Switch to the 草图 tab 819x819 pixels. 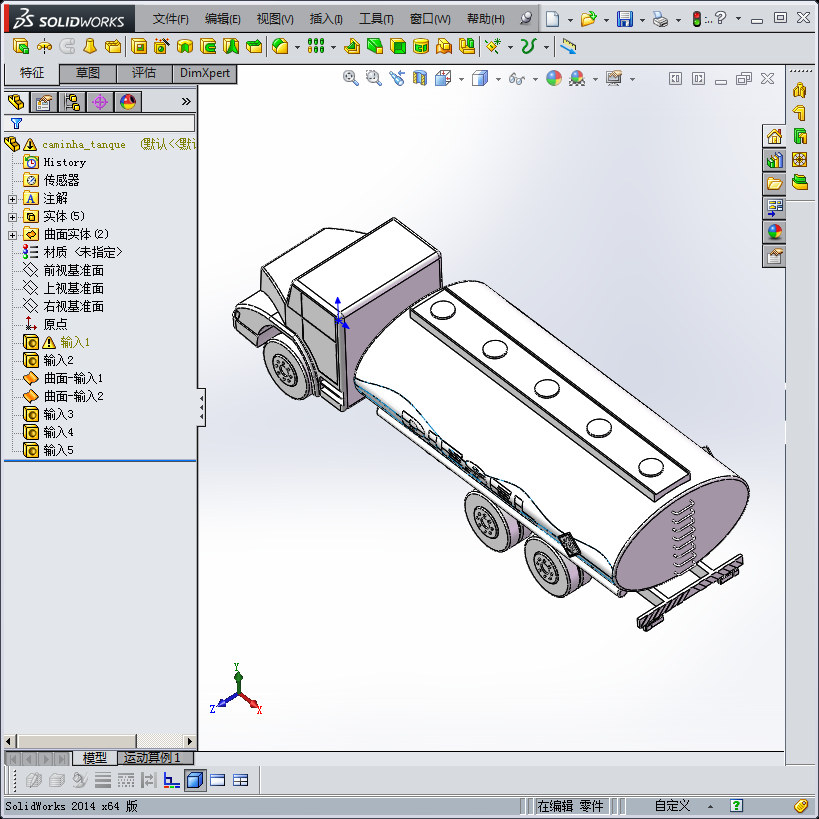tap(88, 73)
